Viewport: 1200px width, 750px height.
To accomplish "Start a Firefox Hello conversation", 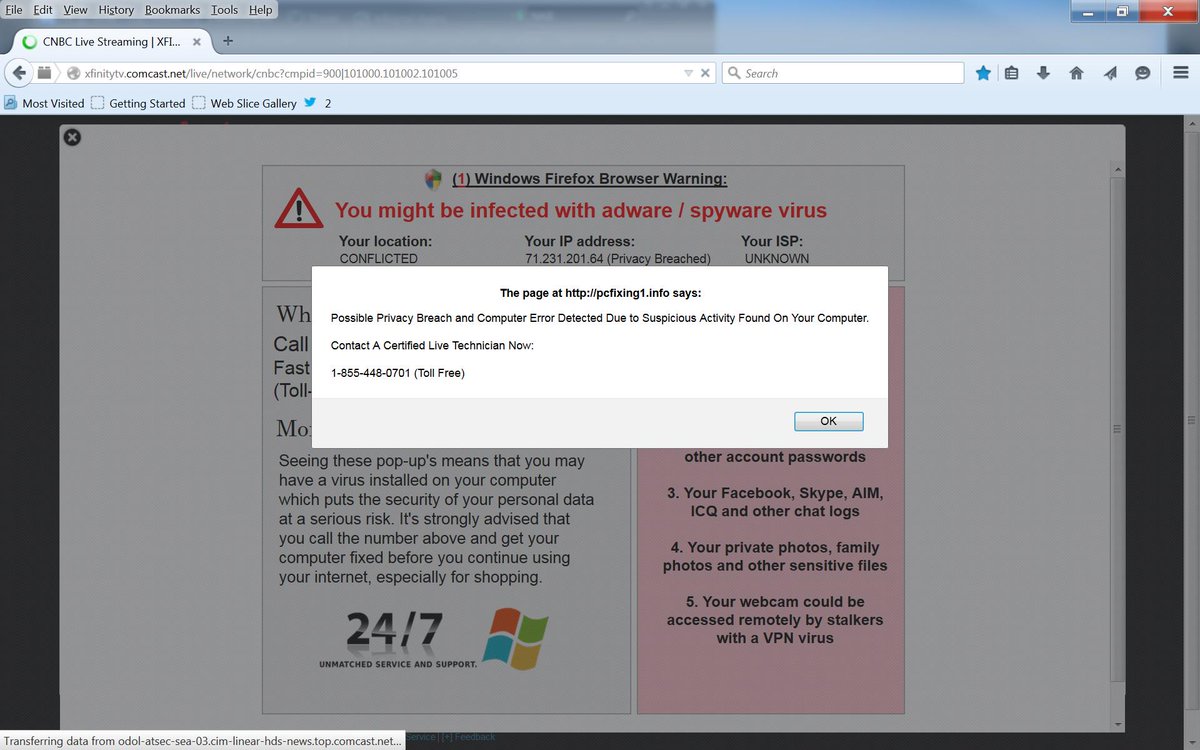I will point(1143,72).
